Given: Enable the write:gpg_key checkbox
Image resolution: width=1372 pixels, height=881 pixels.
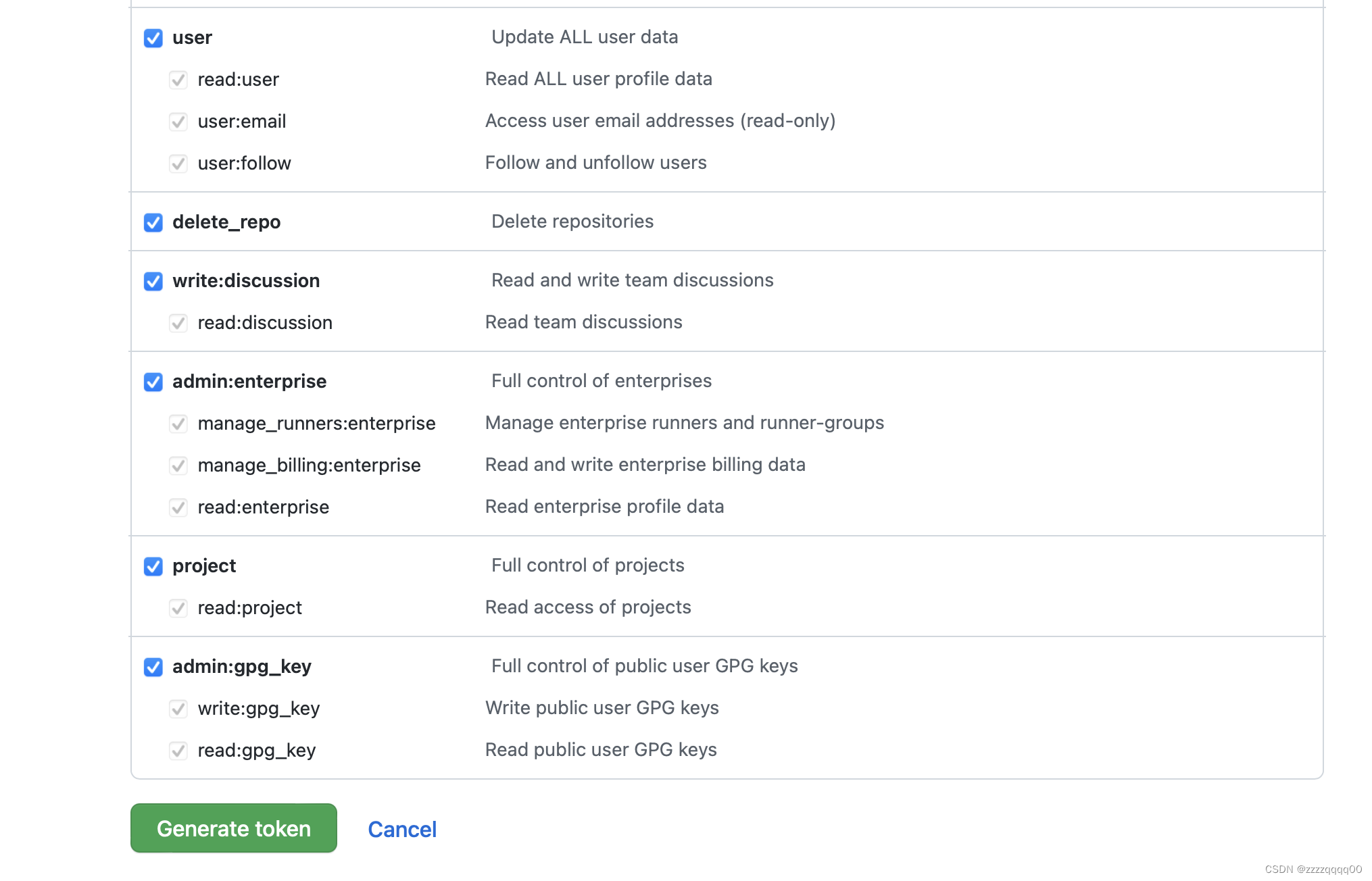Looking at the screenshot, I should (178, 709).
